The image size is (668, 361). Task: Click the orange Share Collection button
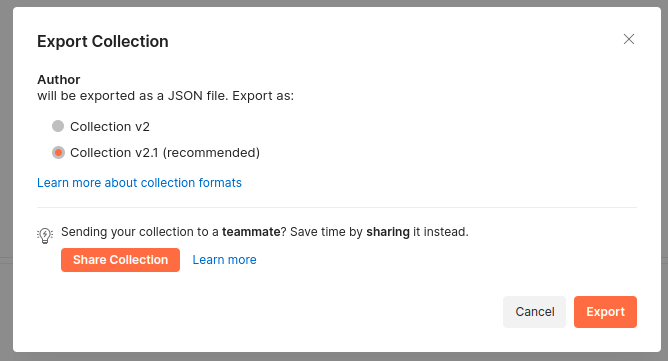[120, 260]
